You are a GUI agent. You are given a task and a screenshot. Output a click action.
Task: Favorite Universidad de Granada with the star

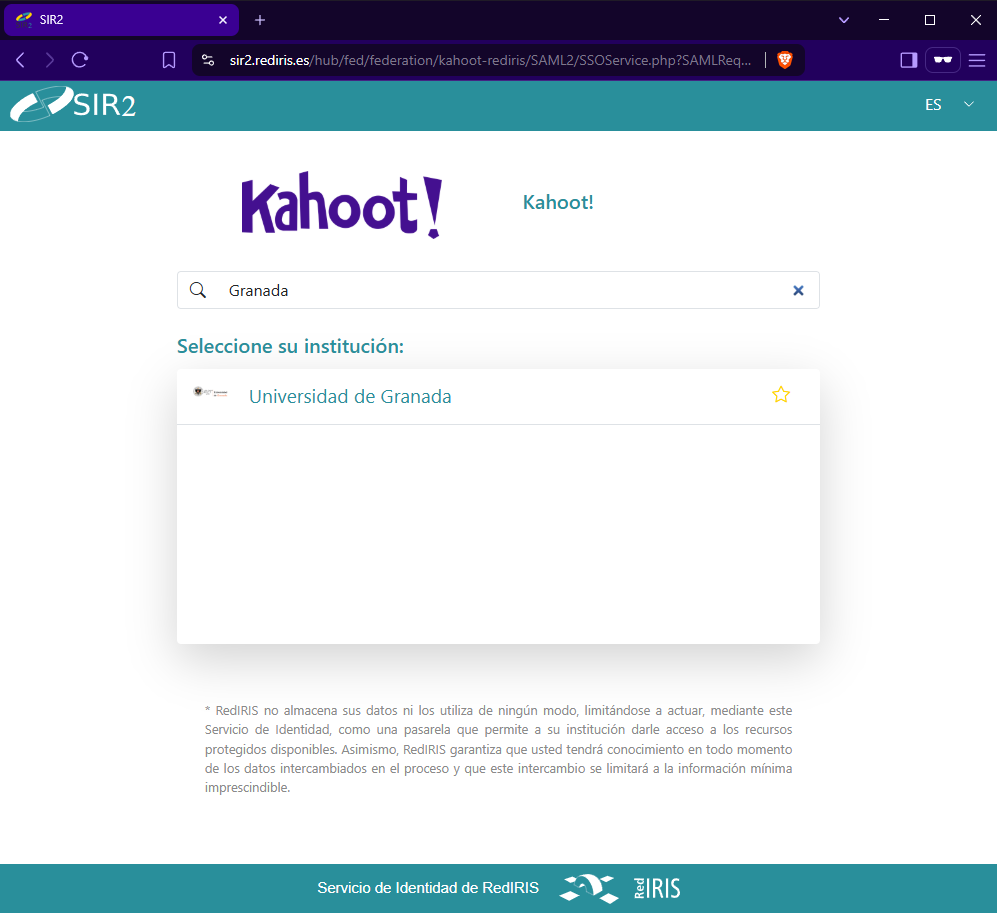pos(781,395)
